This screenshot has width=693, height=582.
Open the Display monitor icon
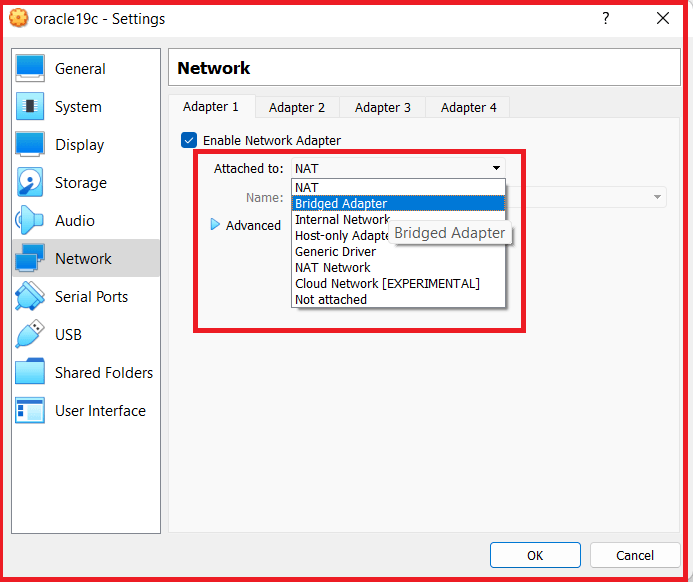(x=30, y=145)
